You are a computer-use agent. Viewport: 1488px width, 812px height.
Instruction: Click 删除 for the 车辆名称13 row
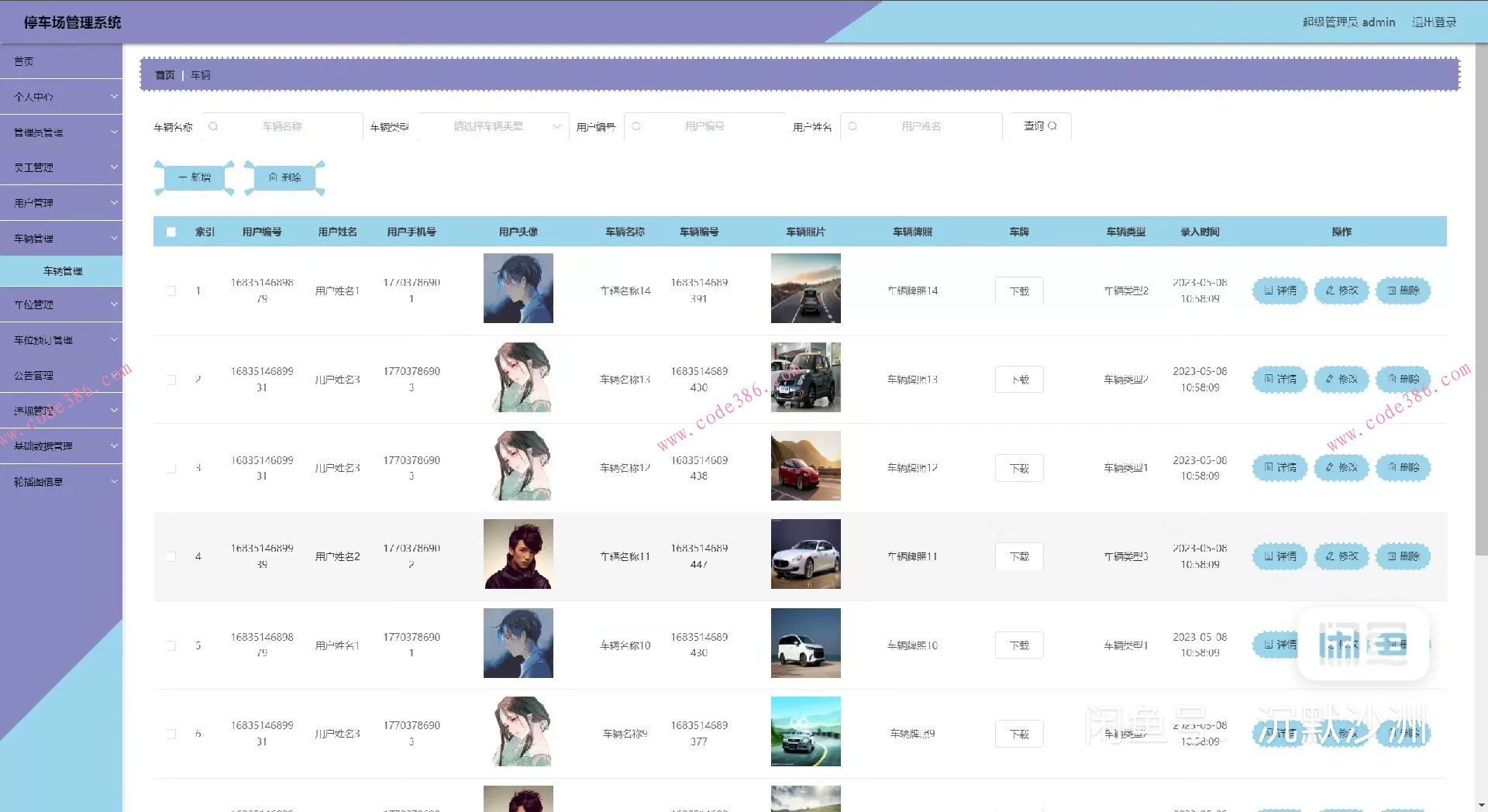click(x=1403, y=379)
